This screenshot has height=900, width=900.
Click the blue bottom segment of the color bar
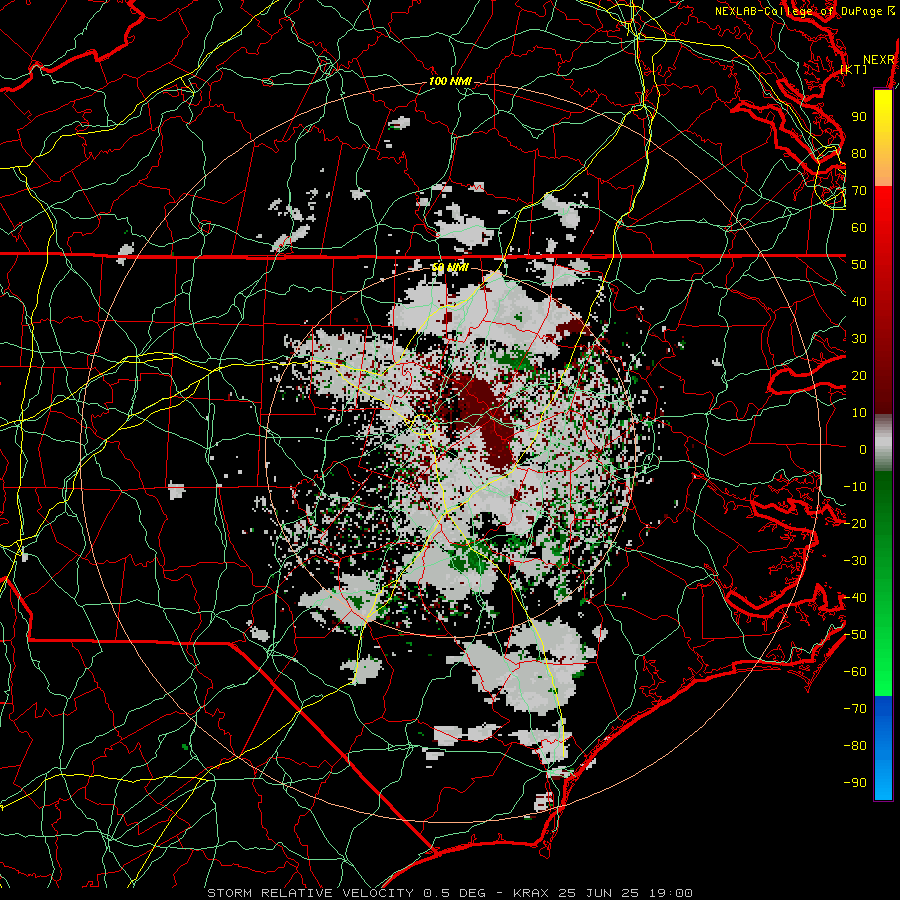(x=883, y=748)
